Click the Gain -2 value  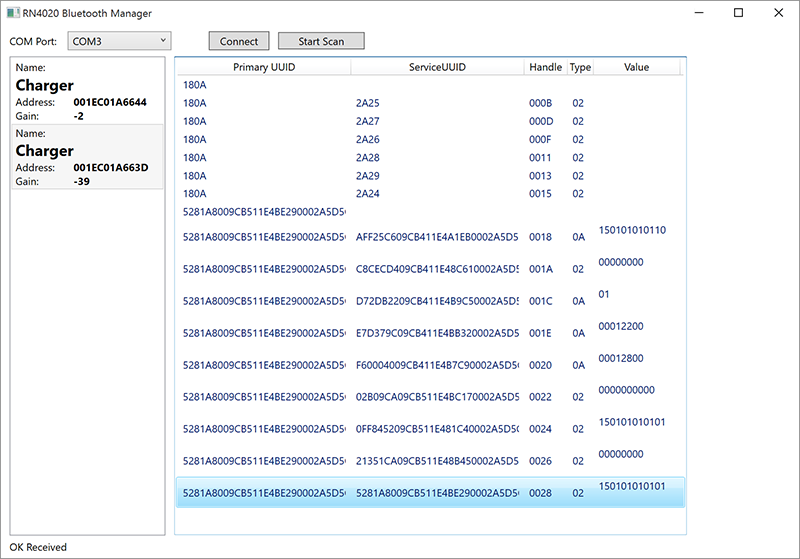click(x=78, y=116)
